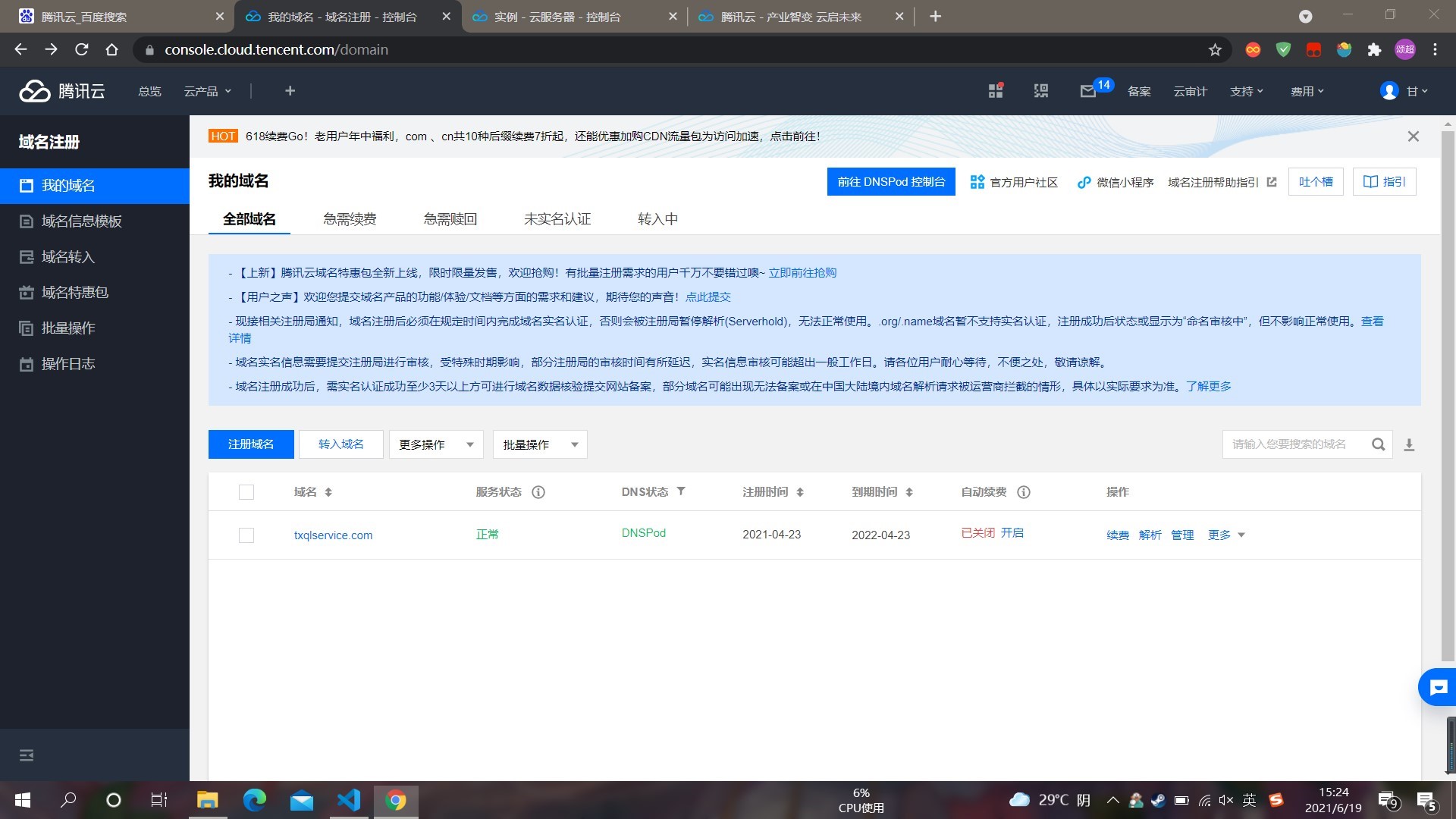This screenshot has height=819, width=1456.
Task: Click 续费 for txqlservice.com
Action: (x=1118, y=535)
